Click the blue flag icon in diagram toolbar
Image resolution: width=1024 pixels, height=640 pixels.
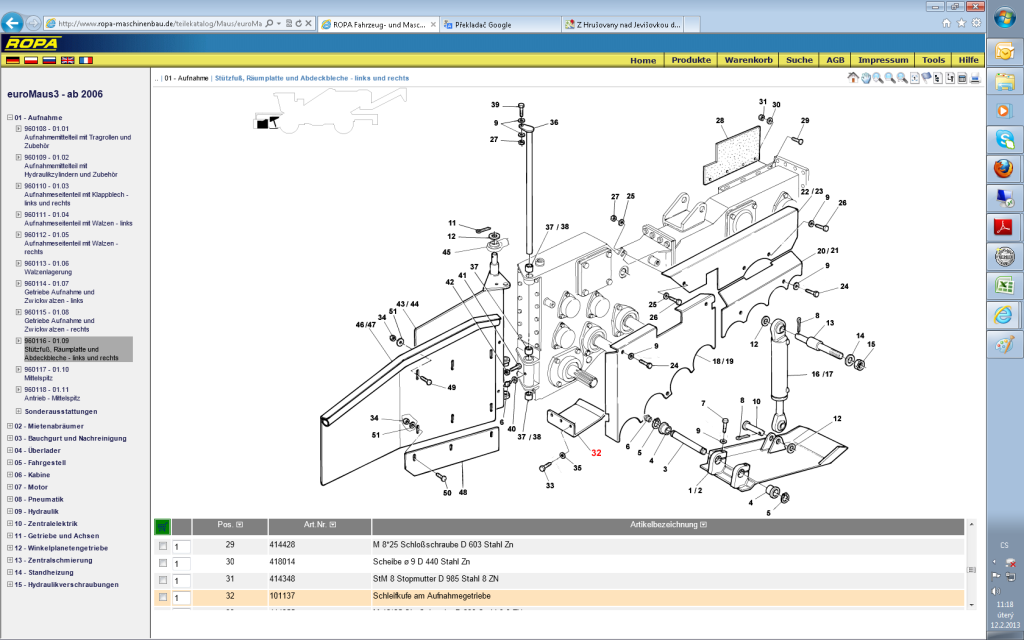[926, 78]
